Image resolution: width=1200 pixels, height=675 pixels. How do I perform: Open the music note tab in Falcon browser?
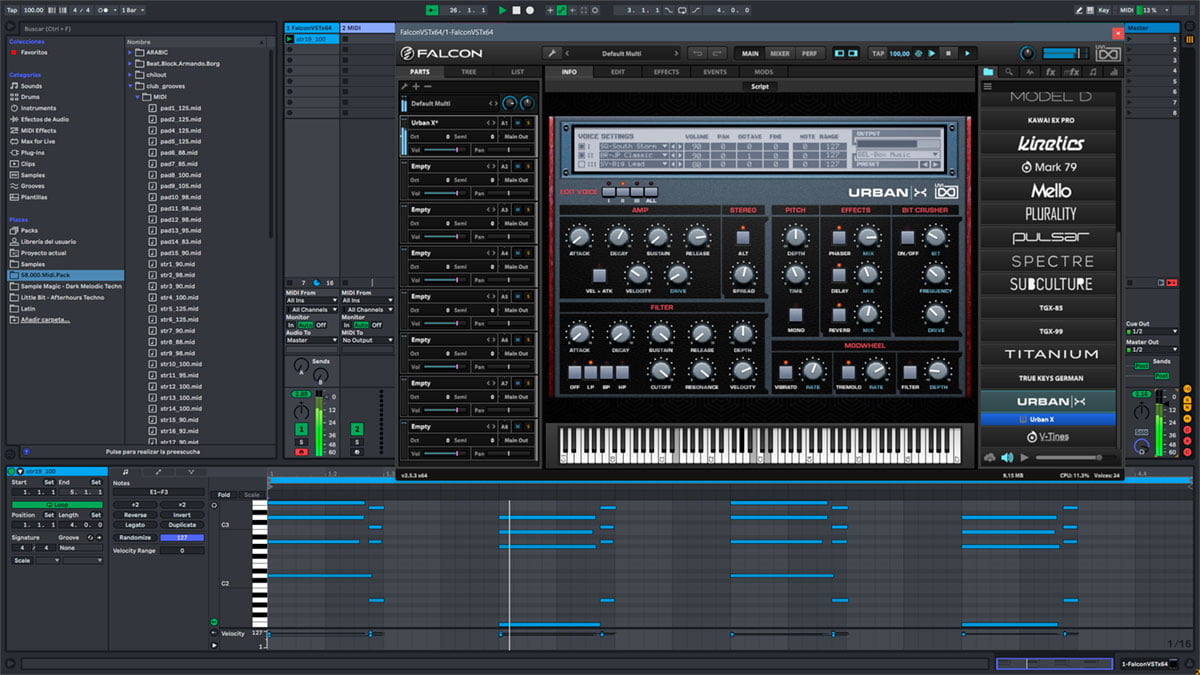(x=1094, y=72)
